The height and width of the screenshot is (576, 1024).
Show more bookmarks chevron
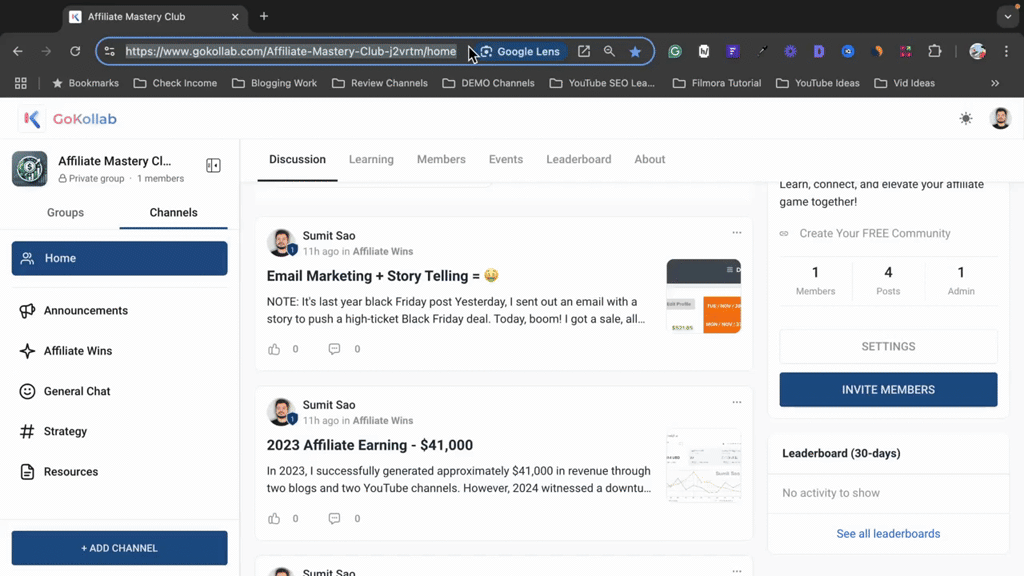[995, 83]
